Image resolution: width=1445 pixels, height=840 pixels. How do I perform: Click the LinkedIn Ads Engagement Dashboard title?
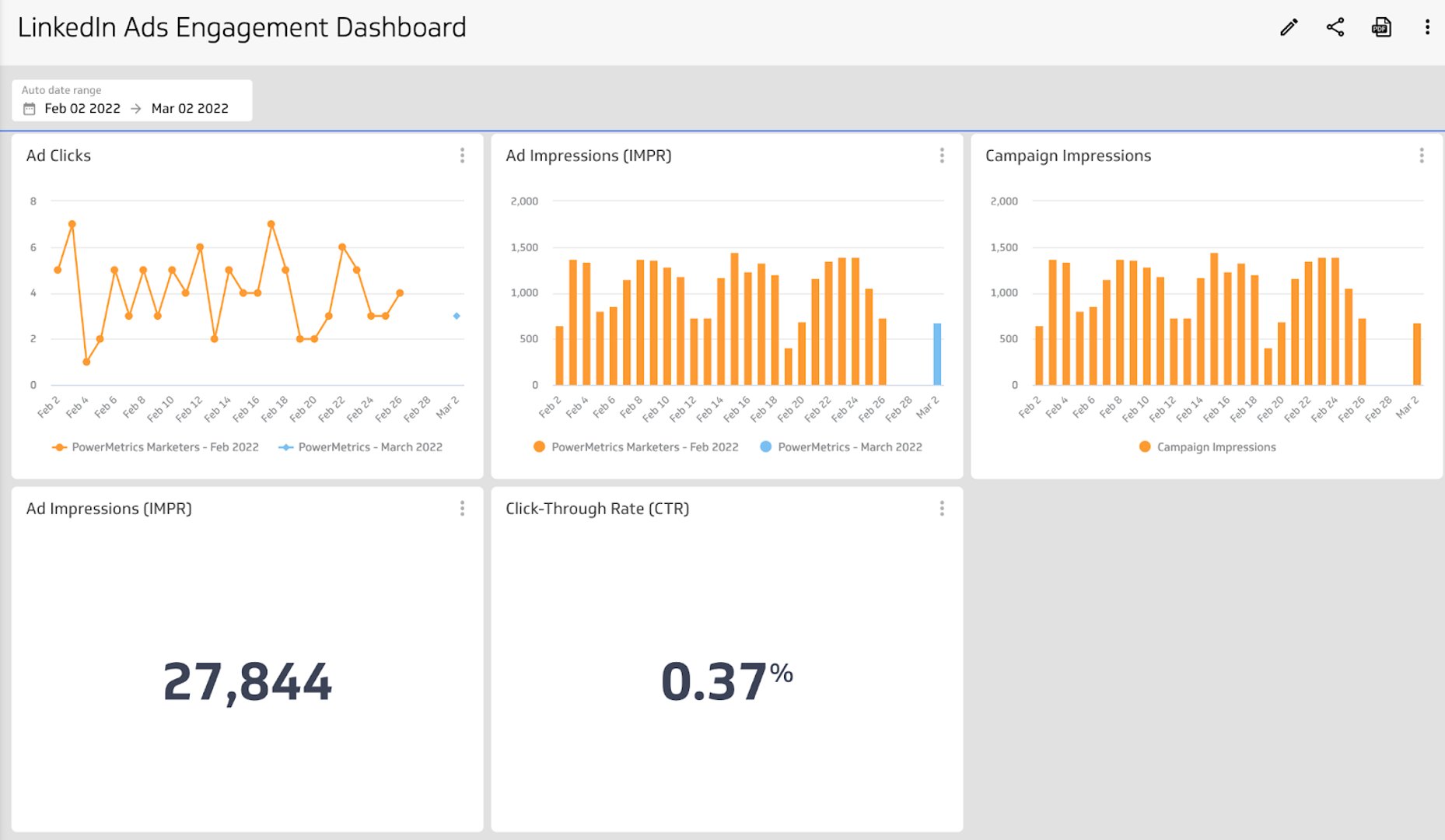click(x=242, y=26)
